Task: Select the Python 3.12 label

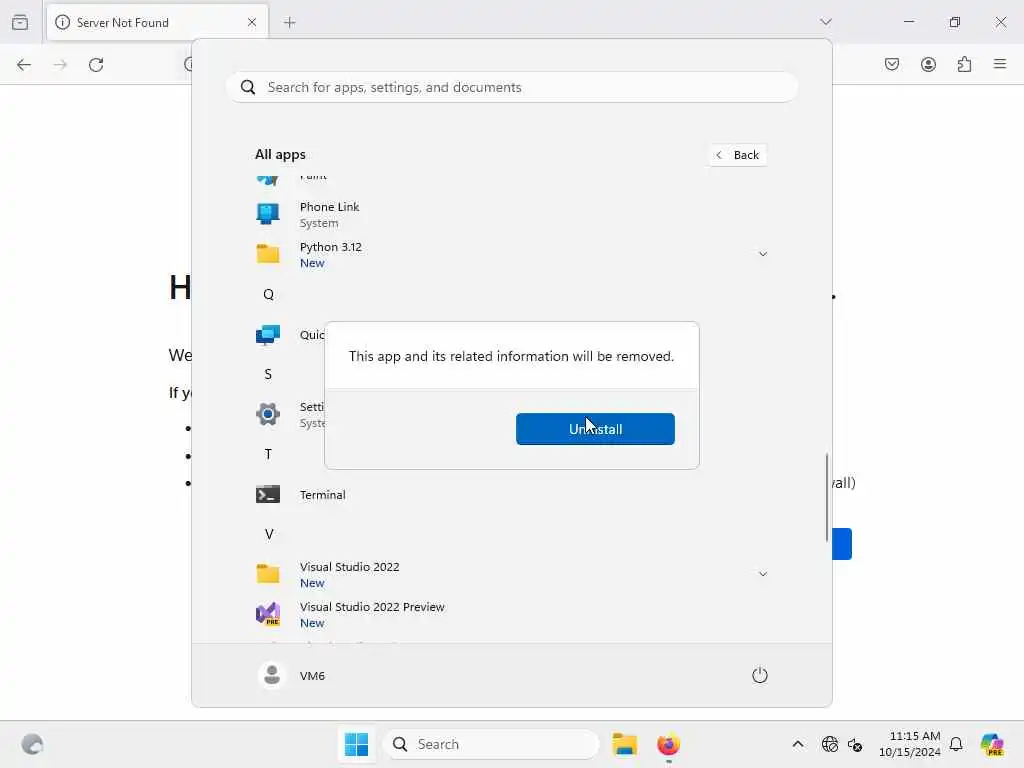Action: pos(330,247)
